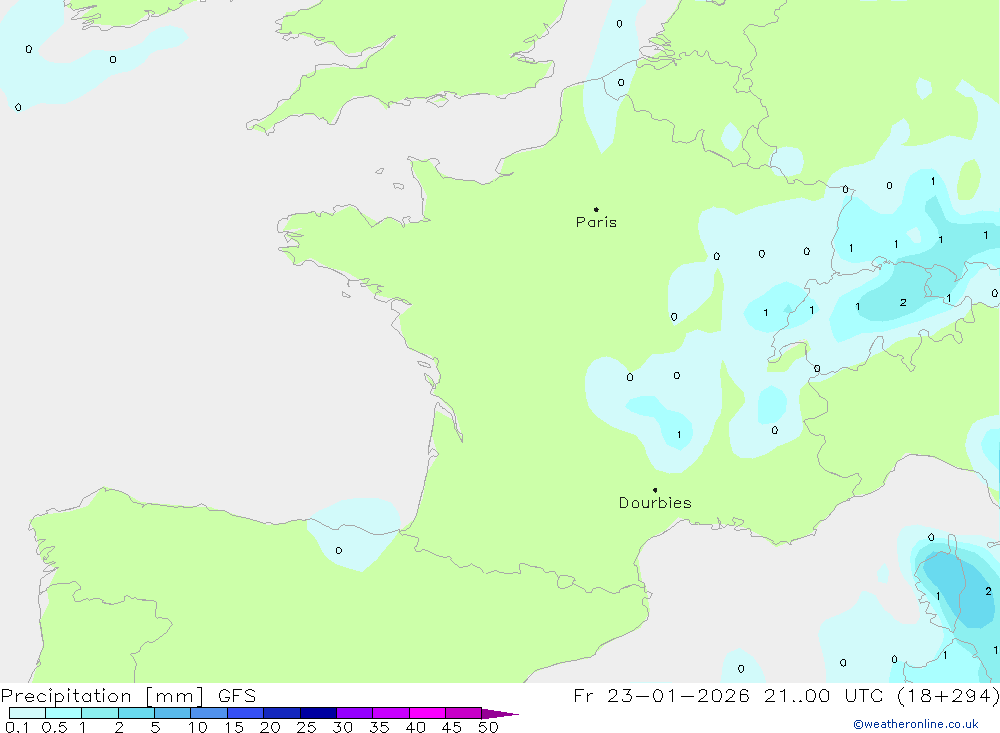Pick the 15–20 mm legend swatch

pyautogui.click(x=246, y=713)
